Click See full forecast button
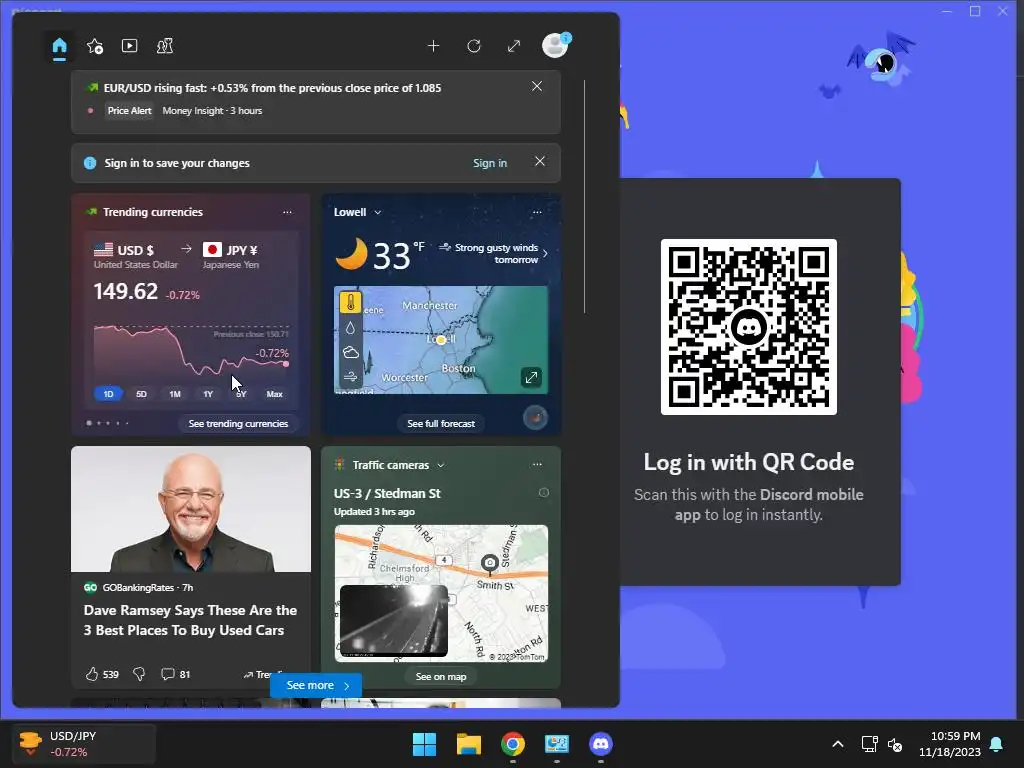 pyautogui.click(x=441, y=423)
